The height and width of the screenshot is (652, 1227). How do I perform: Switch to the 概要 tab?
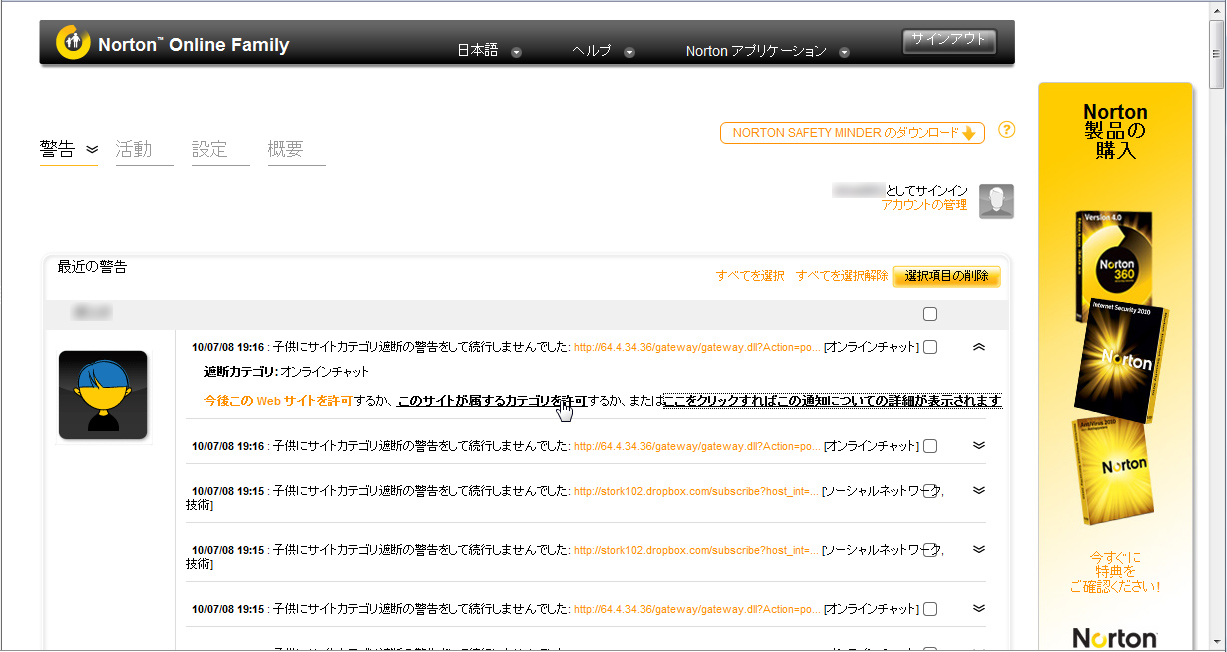296,150
